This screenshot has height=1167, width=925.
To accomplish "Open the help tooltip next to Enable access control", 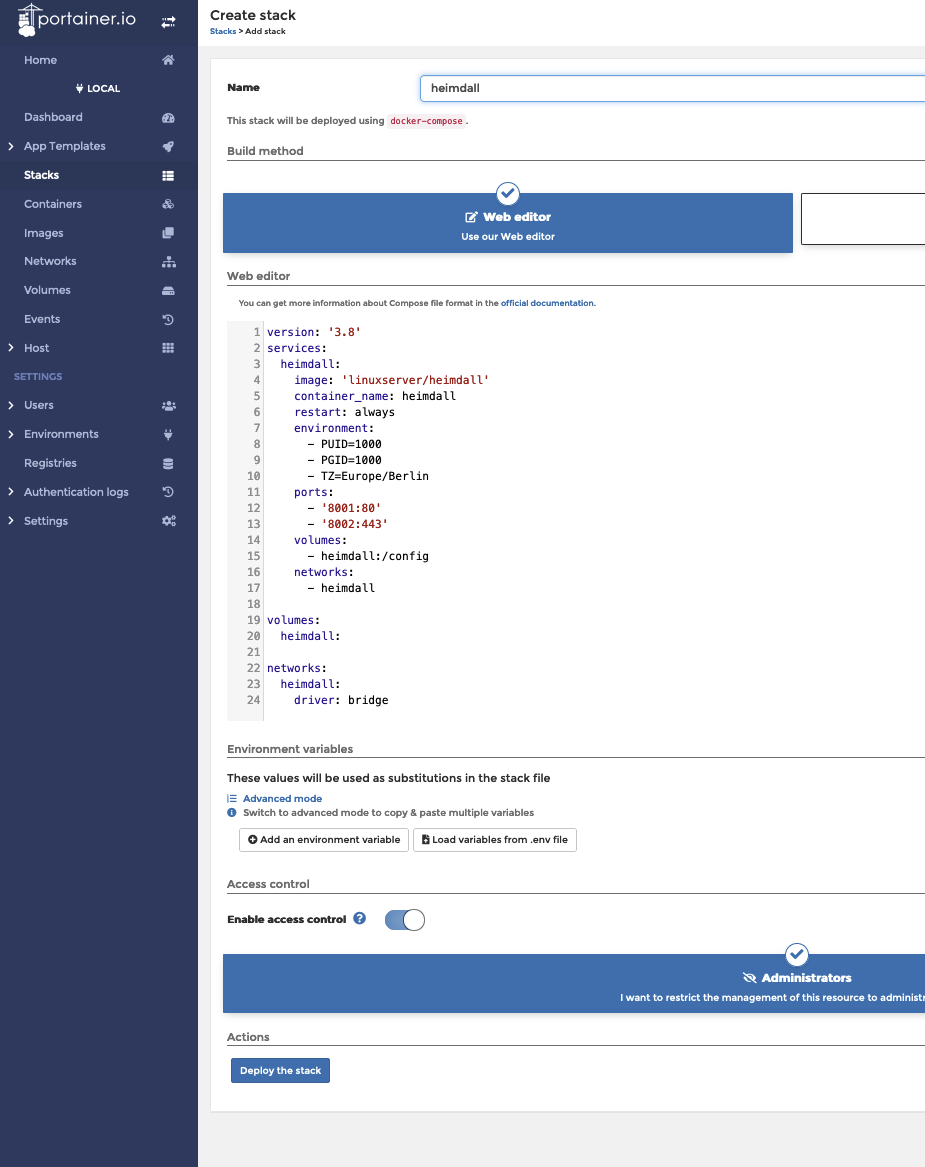I will click(x=359, y=919).
